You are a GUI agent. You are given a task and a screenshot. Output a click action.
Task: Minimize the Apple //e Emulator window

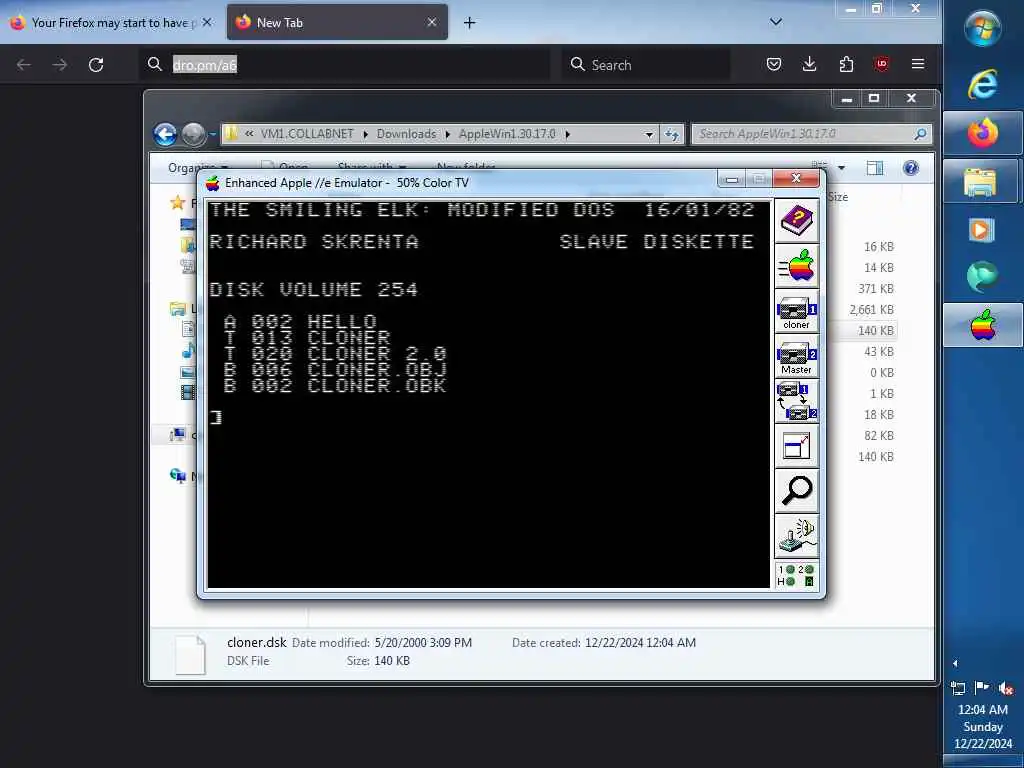731,179
